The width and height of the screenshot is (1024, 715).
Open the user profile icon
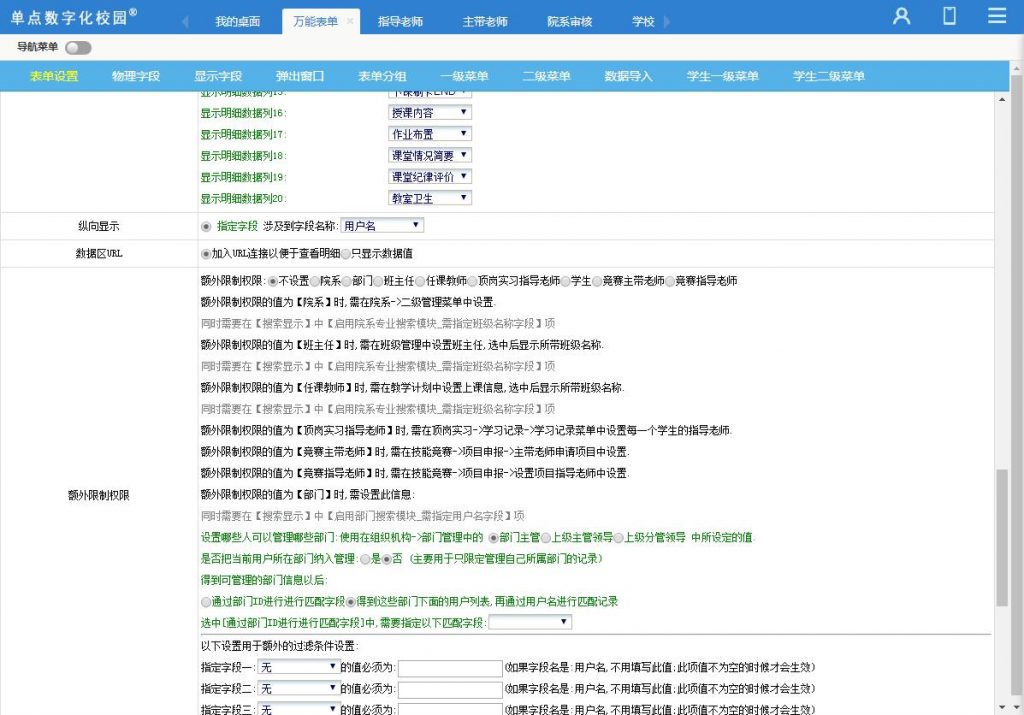(x=901, y=16)
